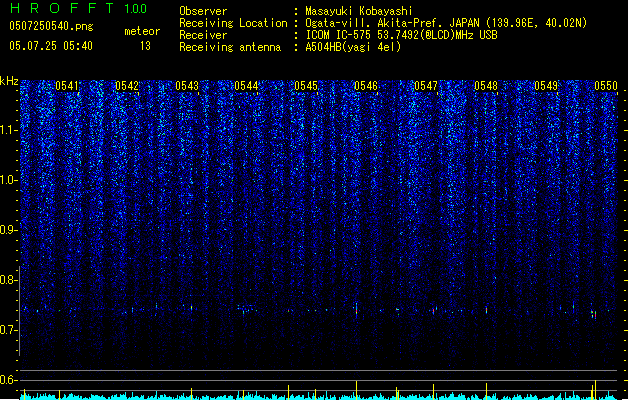Screen dimensions: 629x400
Task: Click the 0.7 kHz axis label
Action: (9, 330)
